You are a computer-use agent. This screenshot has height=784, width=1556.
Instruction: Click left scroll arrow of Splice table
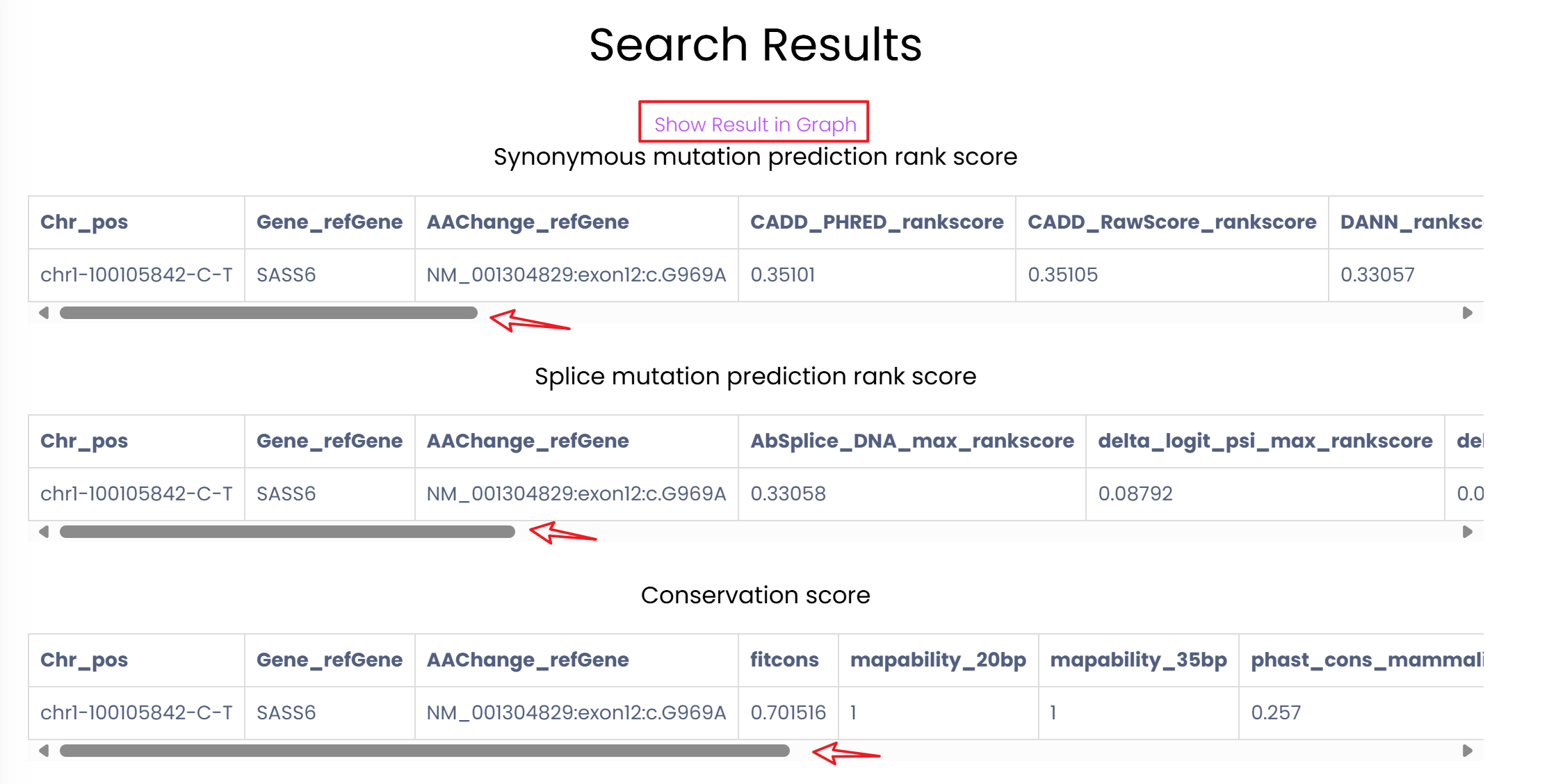(44, 532)
